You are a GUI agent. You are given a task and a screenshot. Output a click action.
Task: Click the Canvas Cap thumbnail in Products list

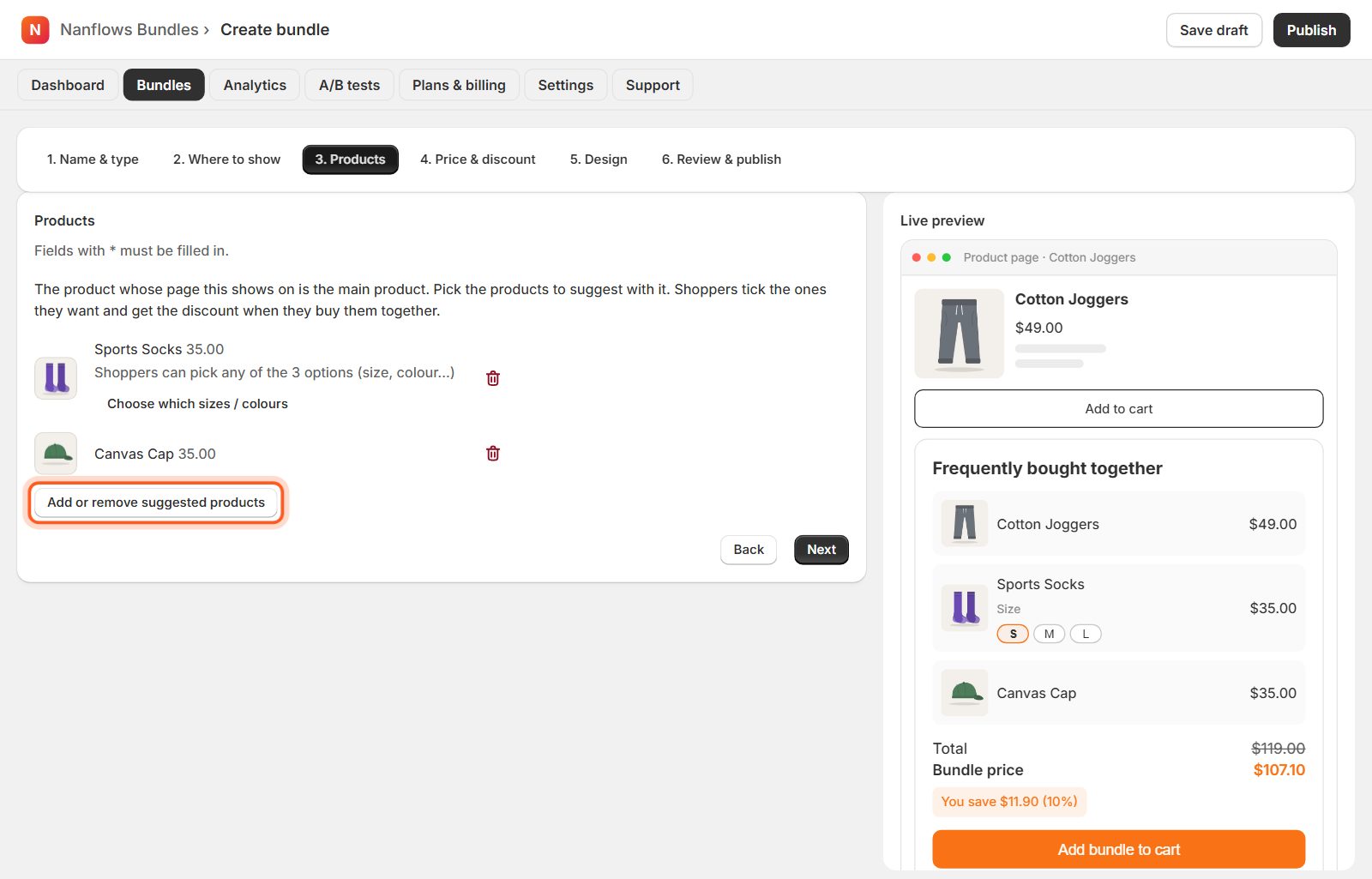(56, 454)
